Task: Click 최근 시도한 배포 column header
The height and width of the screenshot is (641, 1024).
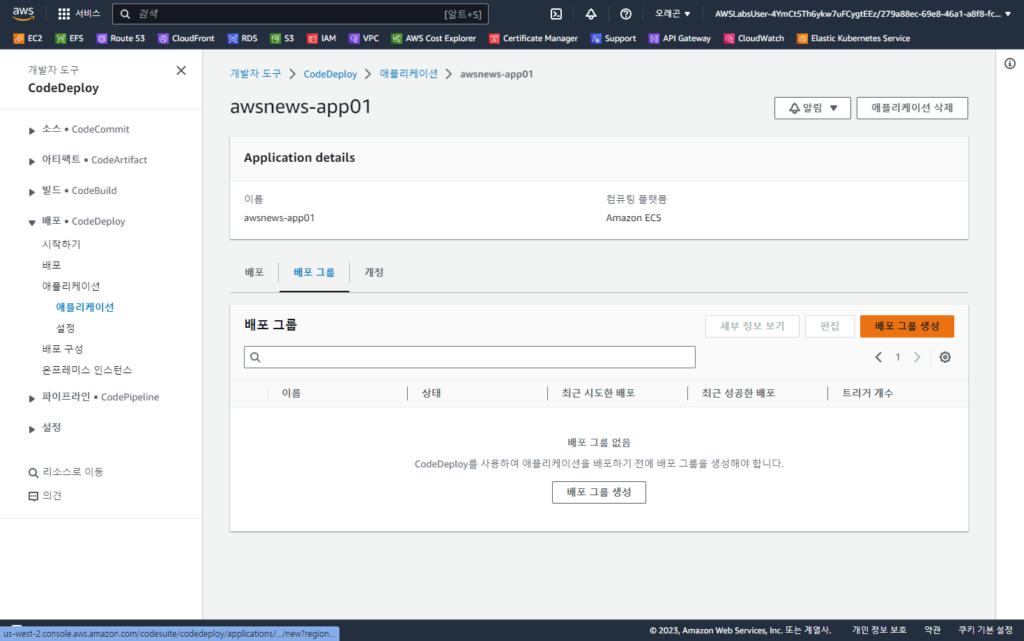Action: click(x=598, y=393)
